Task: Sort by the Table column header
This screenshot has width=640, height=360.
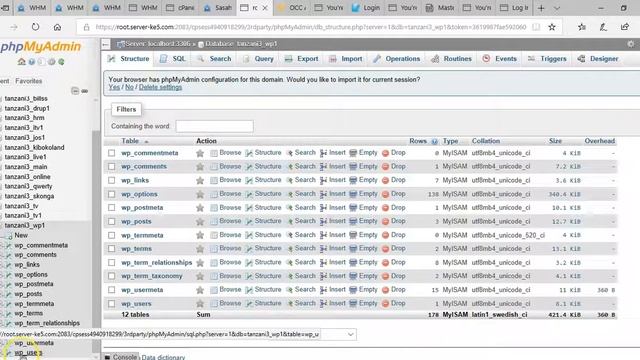Action: [x=130, y=141]
